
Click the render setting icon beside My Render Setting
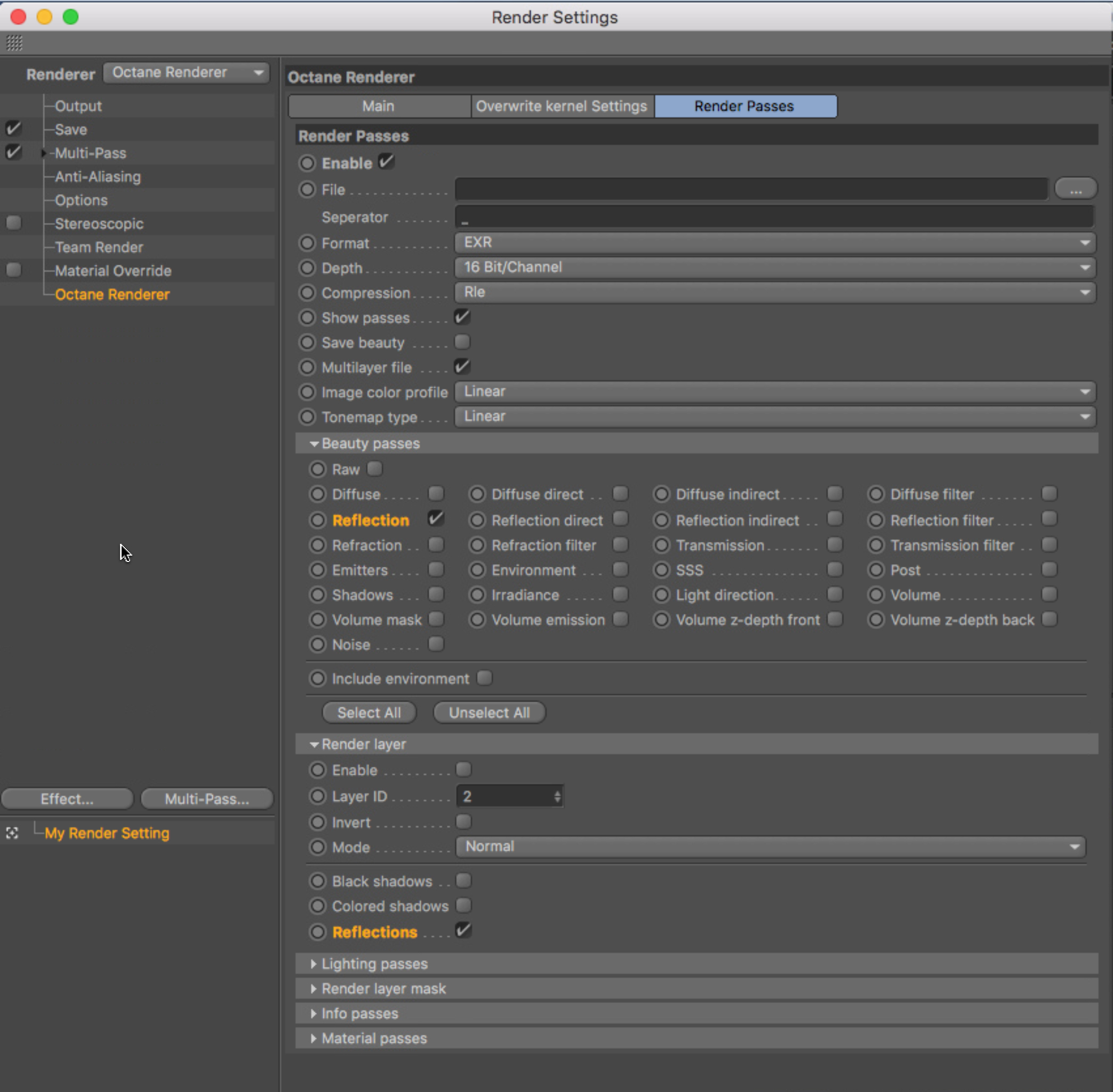(x=12, y=833)
